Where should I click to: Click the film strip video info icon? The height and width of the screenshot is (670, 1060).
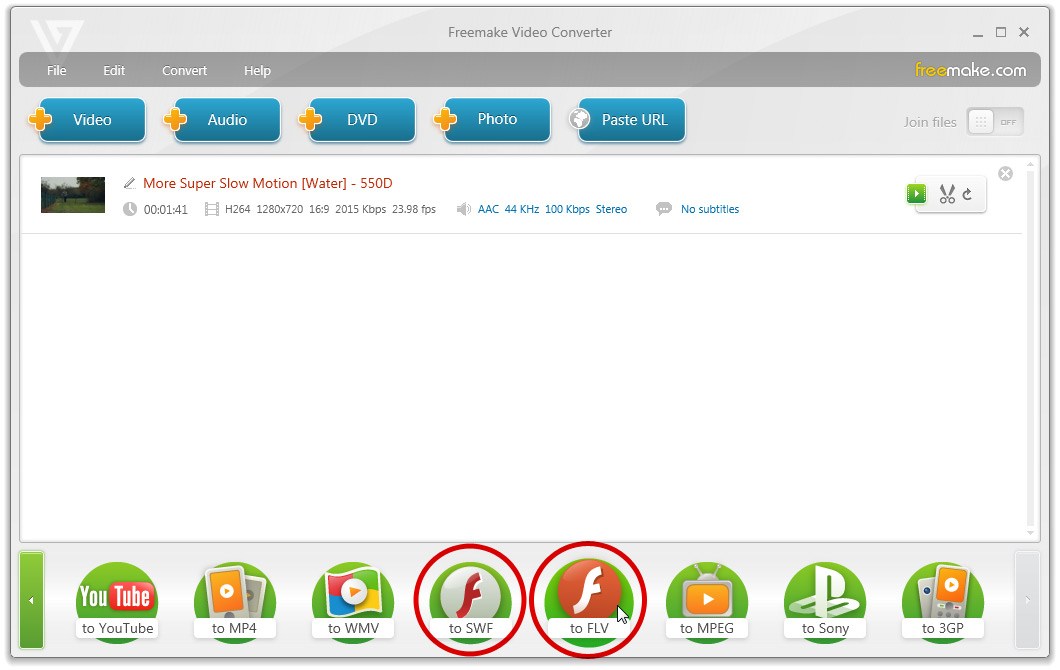[x=212, y=210]
